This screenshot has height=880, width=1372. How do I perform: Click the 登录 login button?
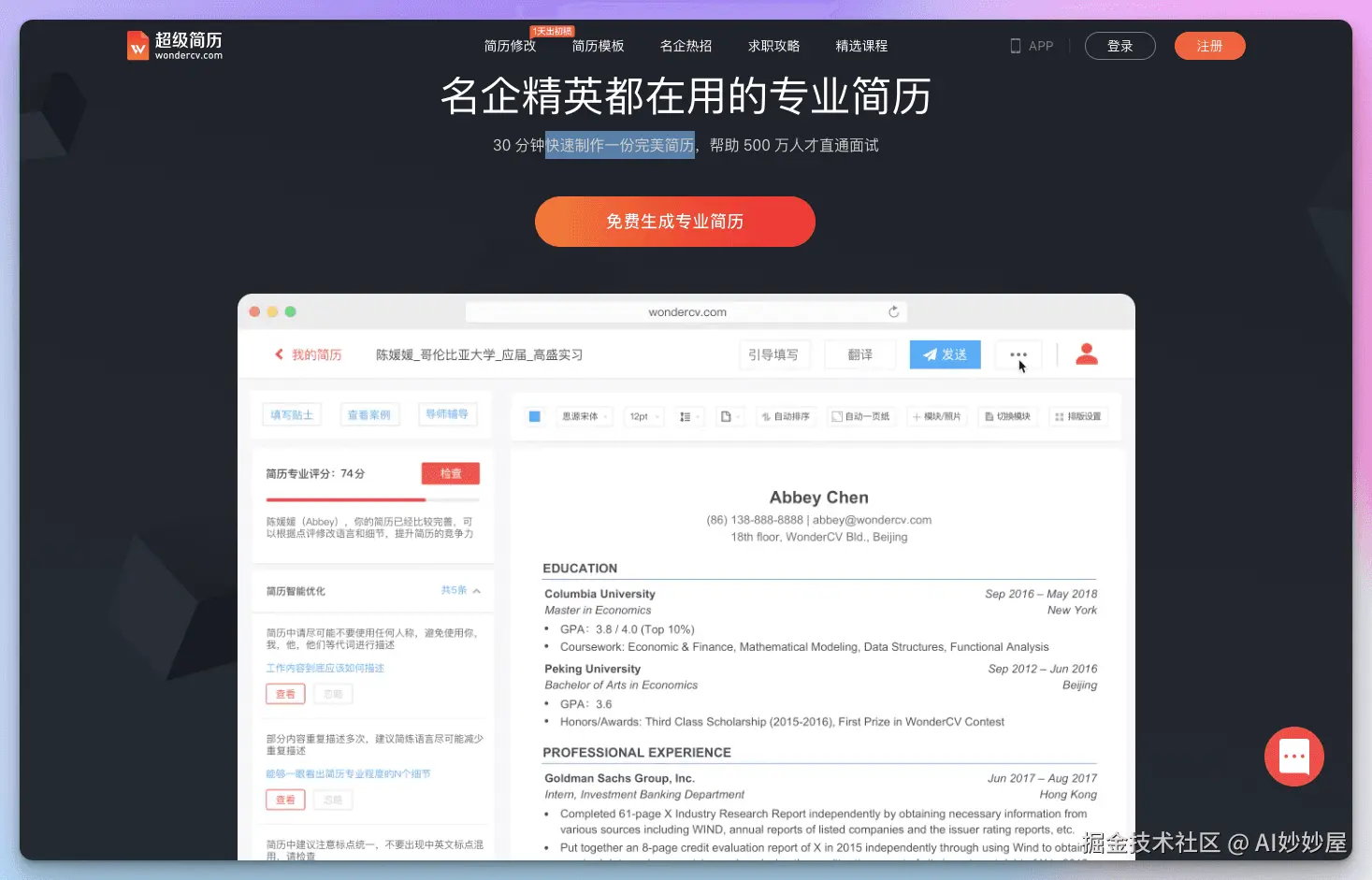[x=1119, y=46]
